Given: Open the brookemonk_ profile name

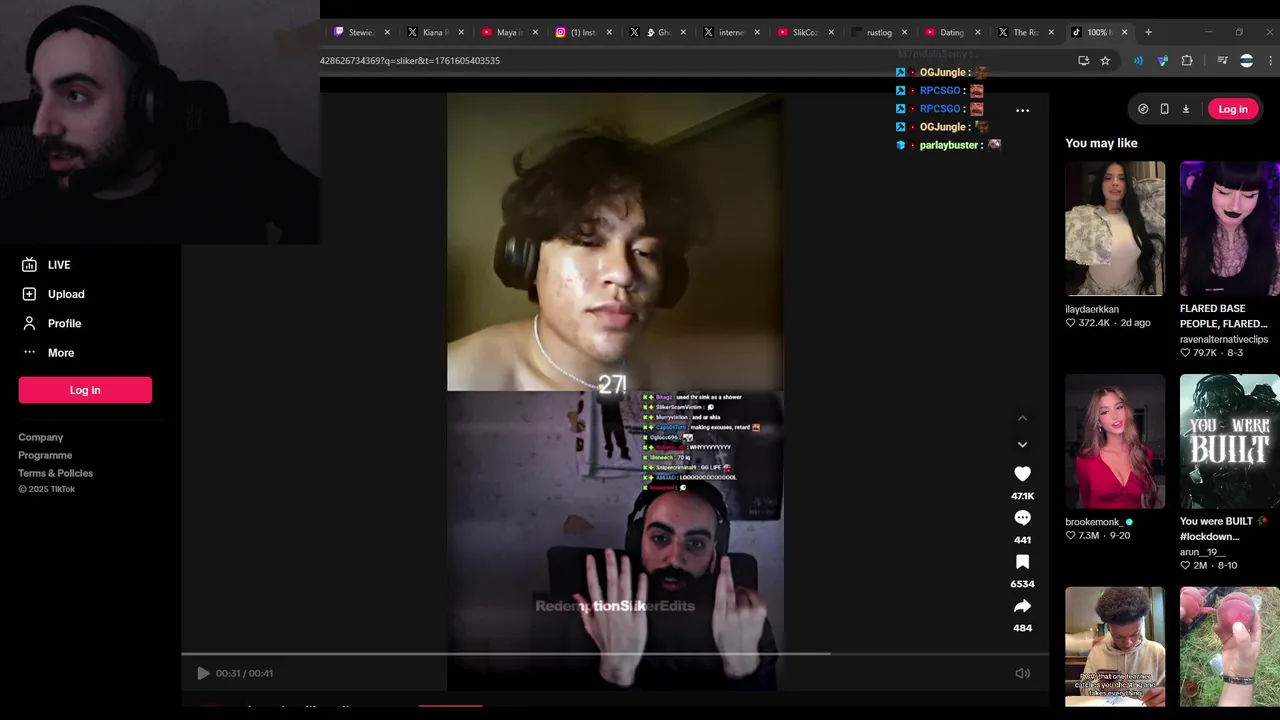Looking at the screenshot, I should (1093, 522).
